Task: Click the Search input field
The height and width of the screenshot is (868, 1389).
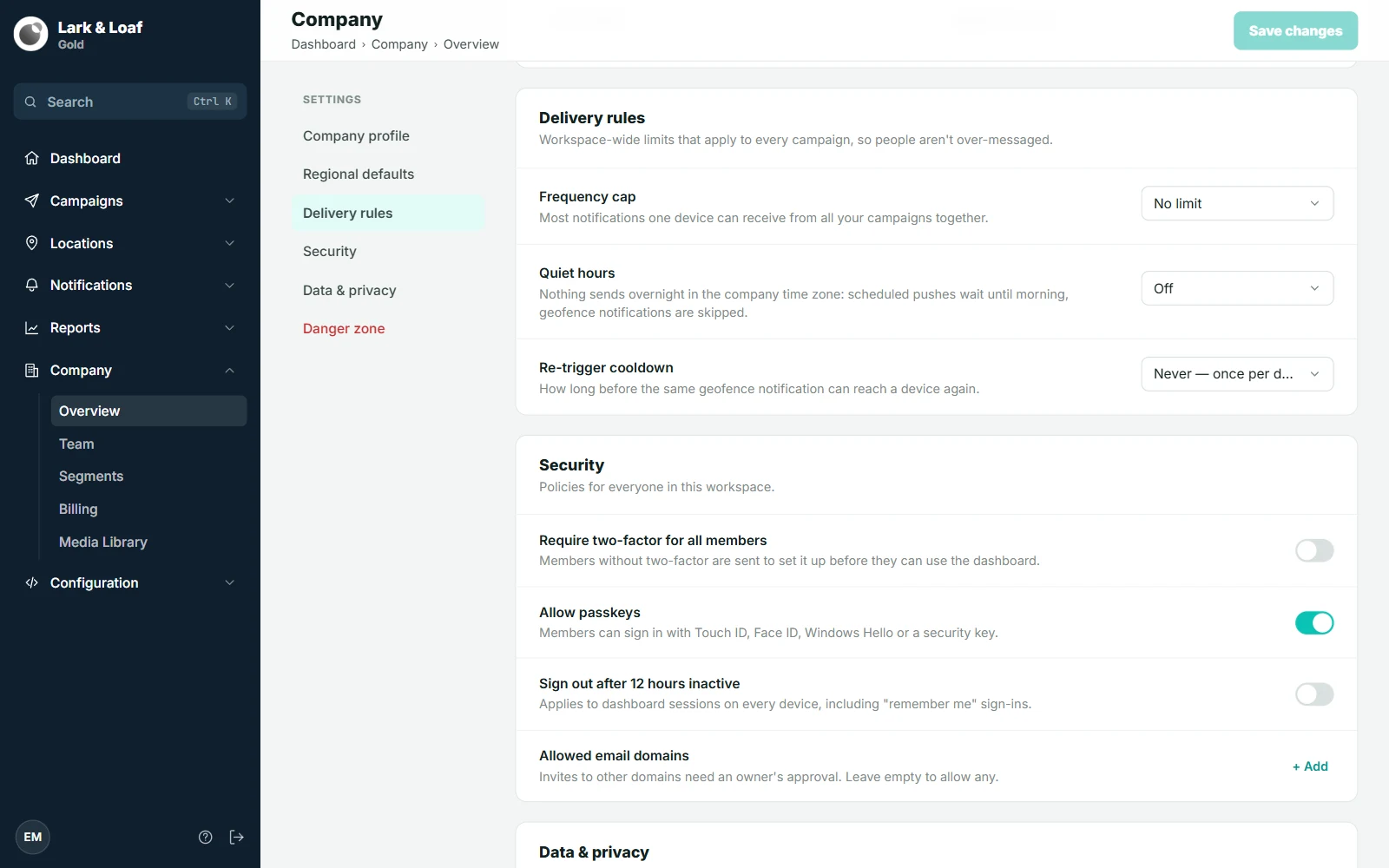Action: click(130, 102)
